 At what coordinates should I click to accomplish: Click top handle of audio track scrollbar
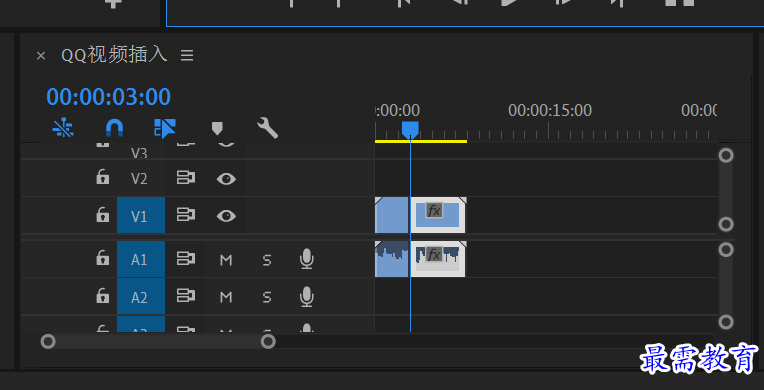click(x=726, y=250)
